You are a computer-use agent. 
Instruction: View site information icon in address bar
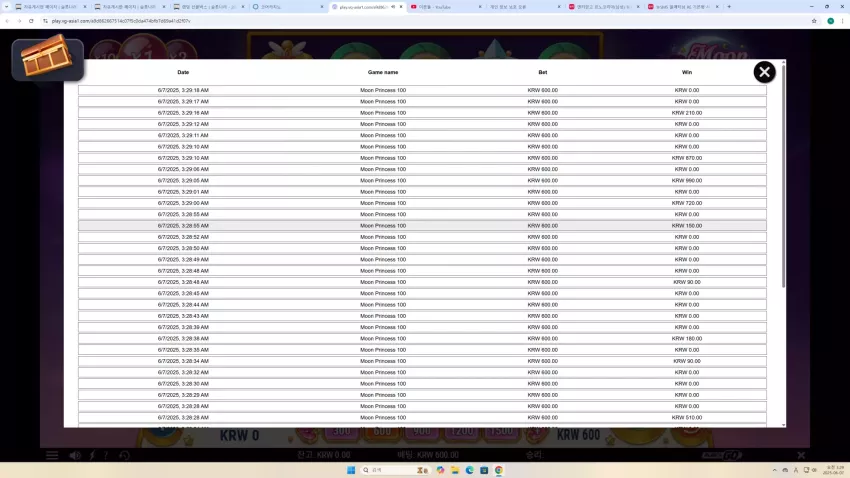tap(46, 21)
